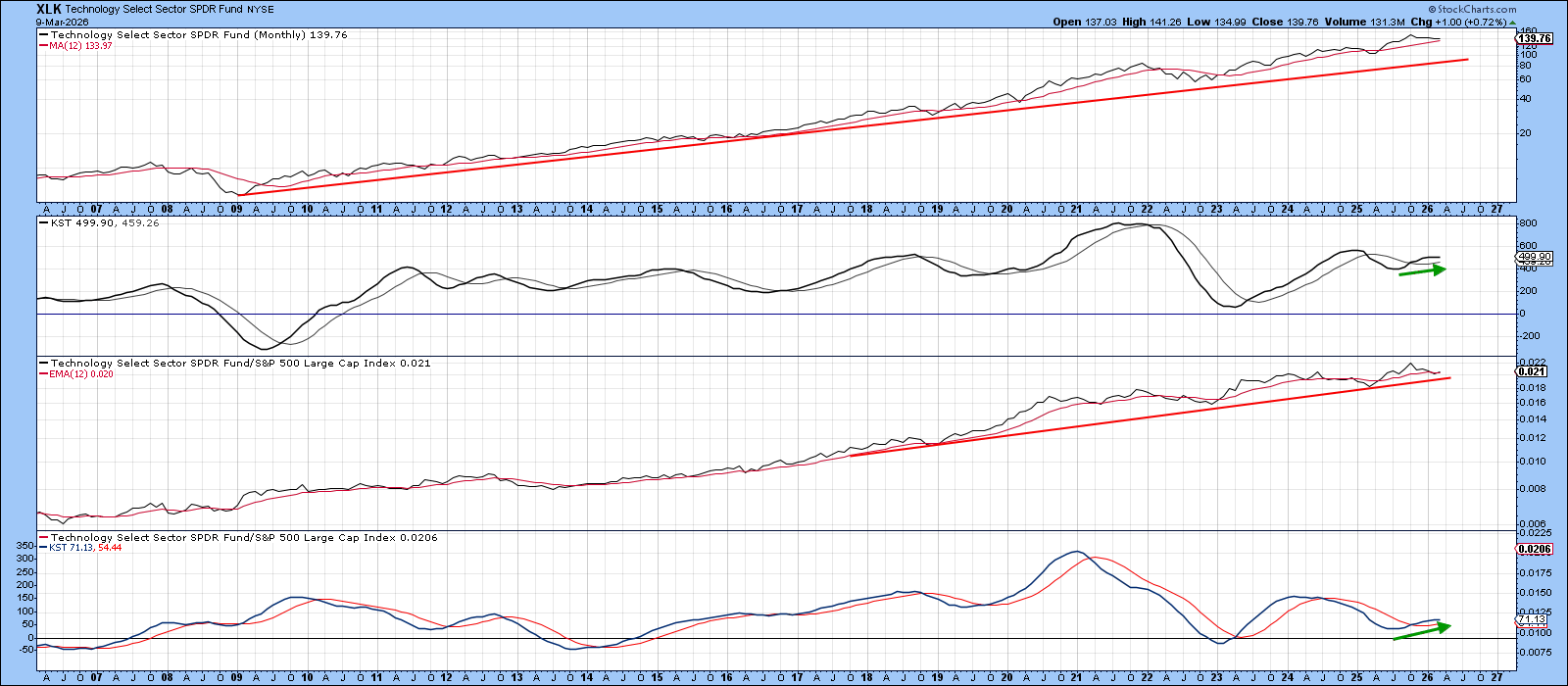Viewport: 1568px width, 686px height.
Task: Click the 0.006 label on the ratio axis
Action: (x=1533, y=525)
